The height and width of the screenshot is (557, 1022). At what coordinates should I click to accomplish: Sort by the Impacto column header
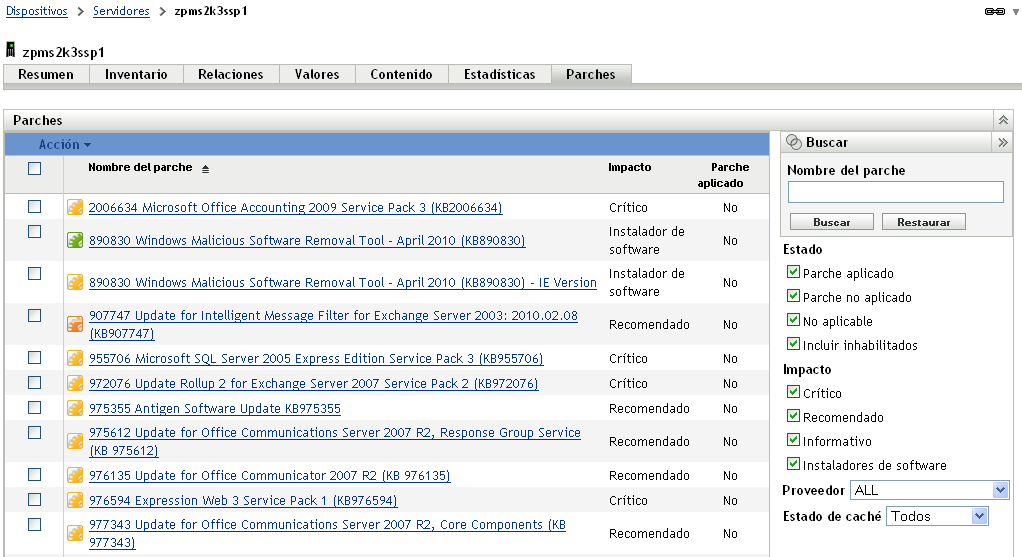tap(630, 167)
